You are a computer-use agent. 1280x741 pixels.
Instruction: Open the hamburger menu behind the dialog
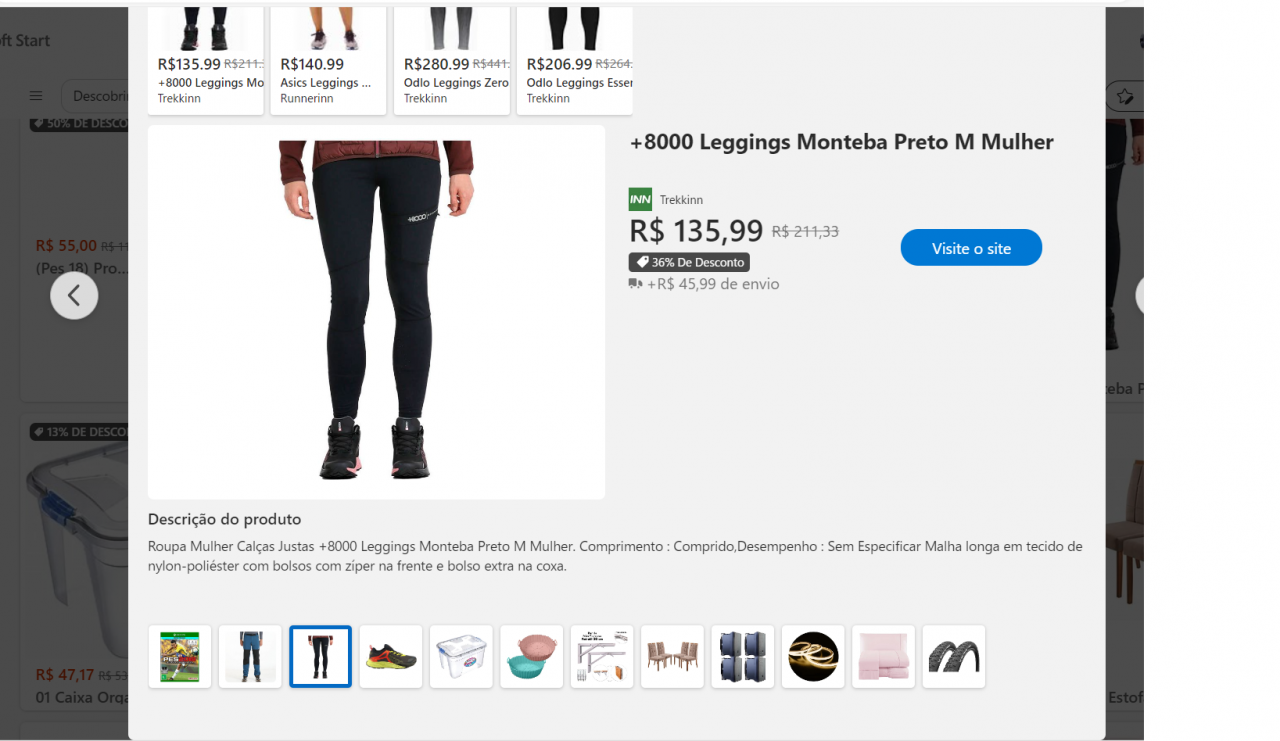[x=36, y=96]
